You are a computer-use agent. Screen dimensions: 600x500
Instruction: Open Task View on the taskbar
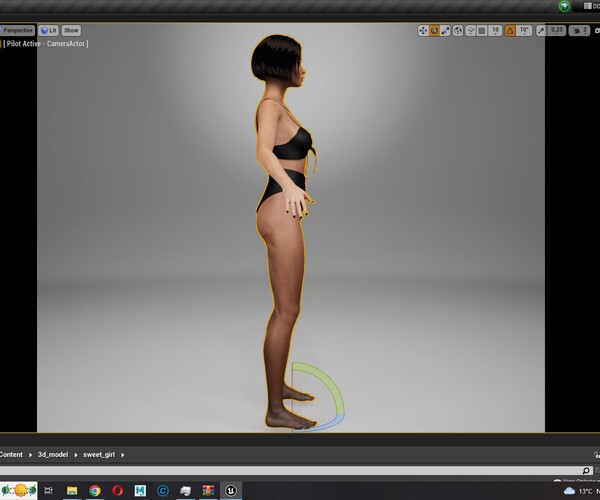coord(49,490)
